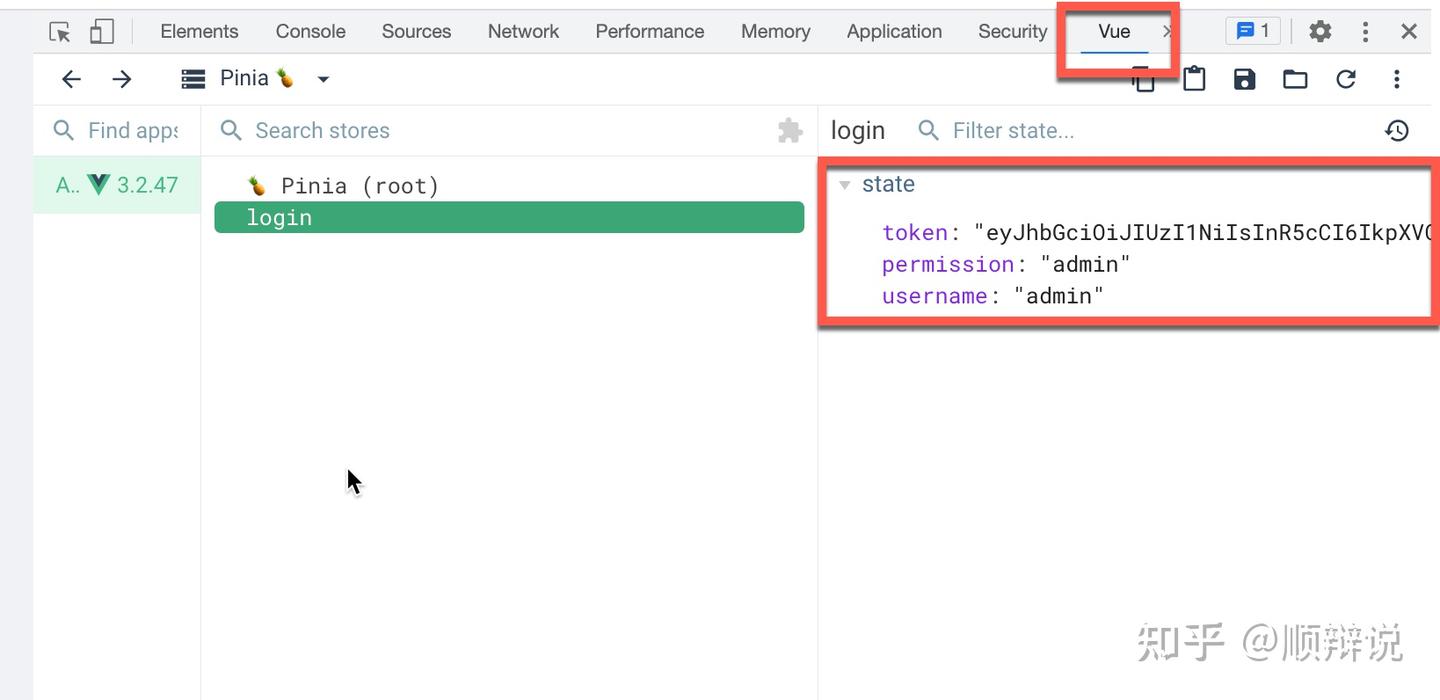Select the Pinia (root) store entry

[359, 186]
